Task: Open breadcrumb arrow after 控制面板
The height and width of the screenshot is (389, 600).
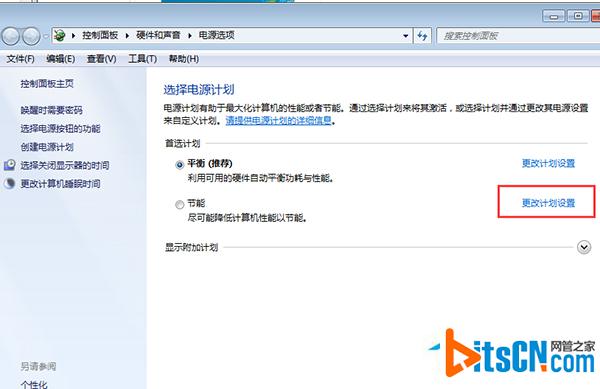Action: (127, 36)
